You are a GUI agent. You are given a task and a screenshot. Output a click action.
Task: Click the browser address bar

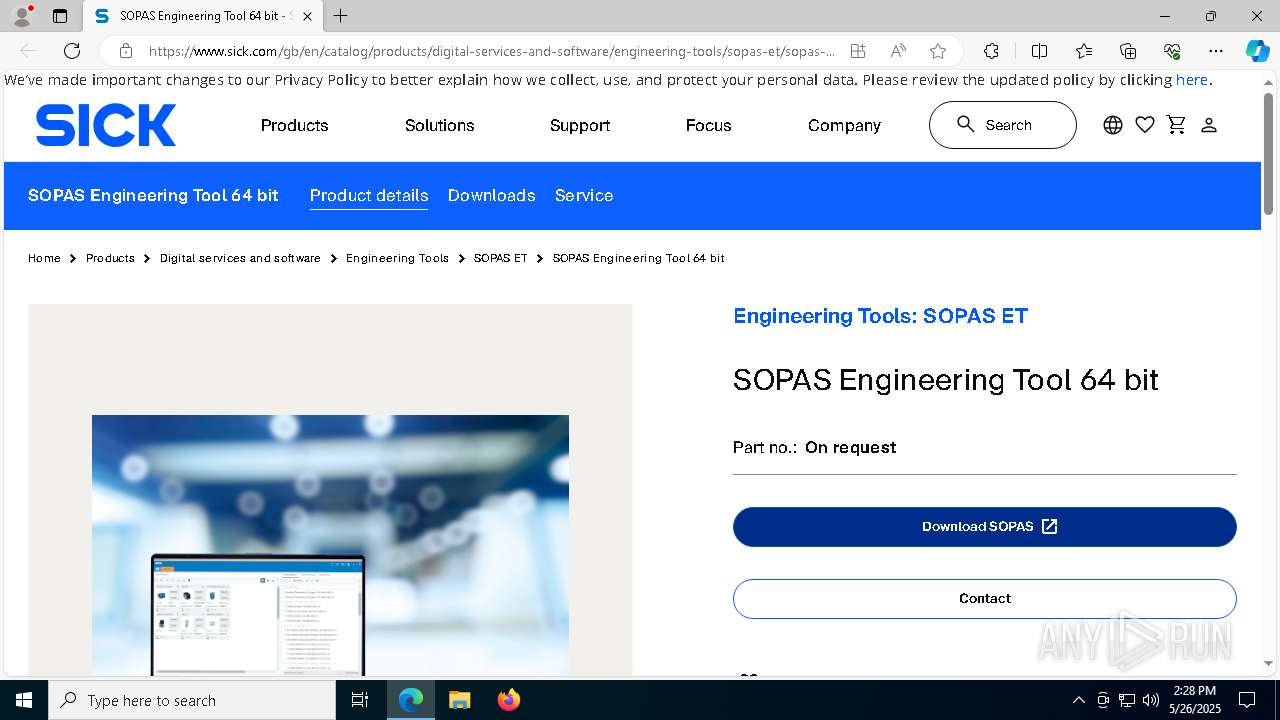coord(490,51)
